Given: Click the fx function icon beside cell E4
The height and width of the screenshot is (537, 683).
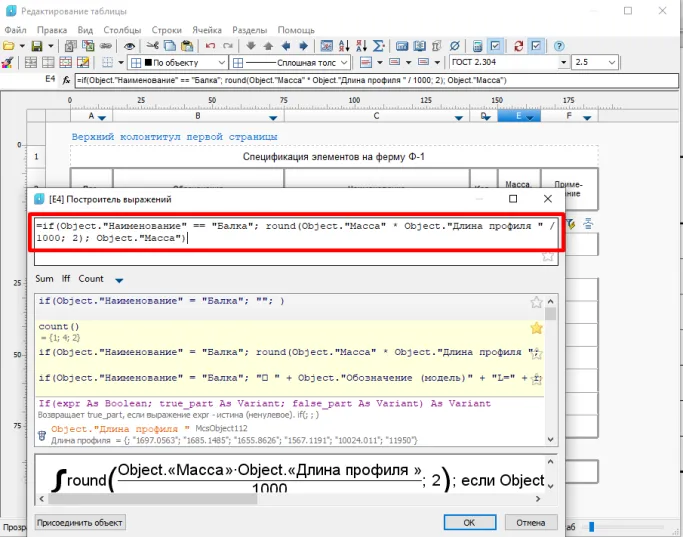Looking at the screenshot, I should click(66, 79).
